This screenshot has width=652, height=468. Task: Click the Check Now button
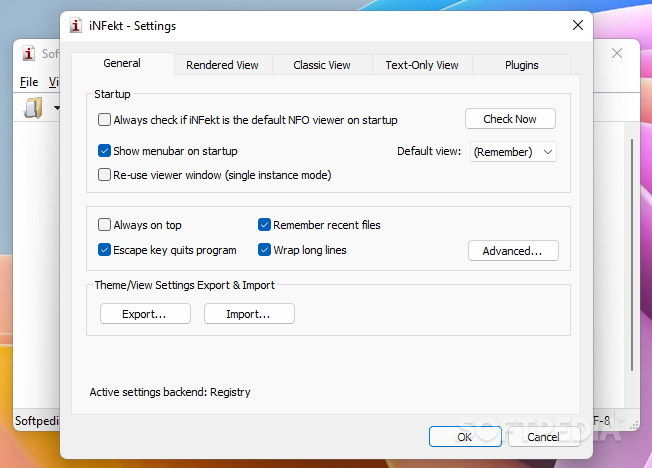point(510,119)
